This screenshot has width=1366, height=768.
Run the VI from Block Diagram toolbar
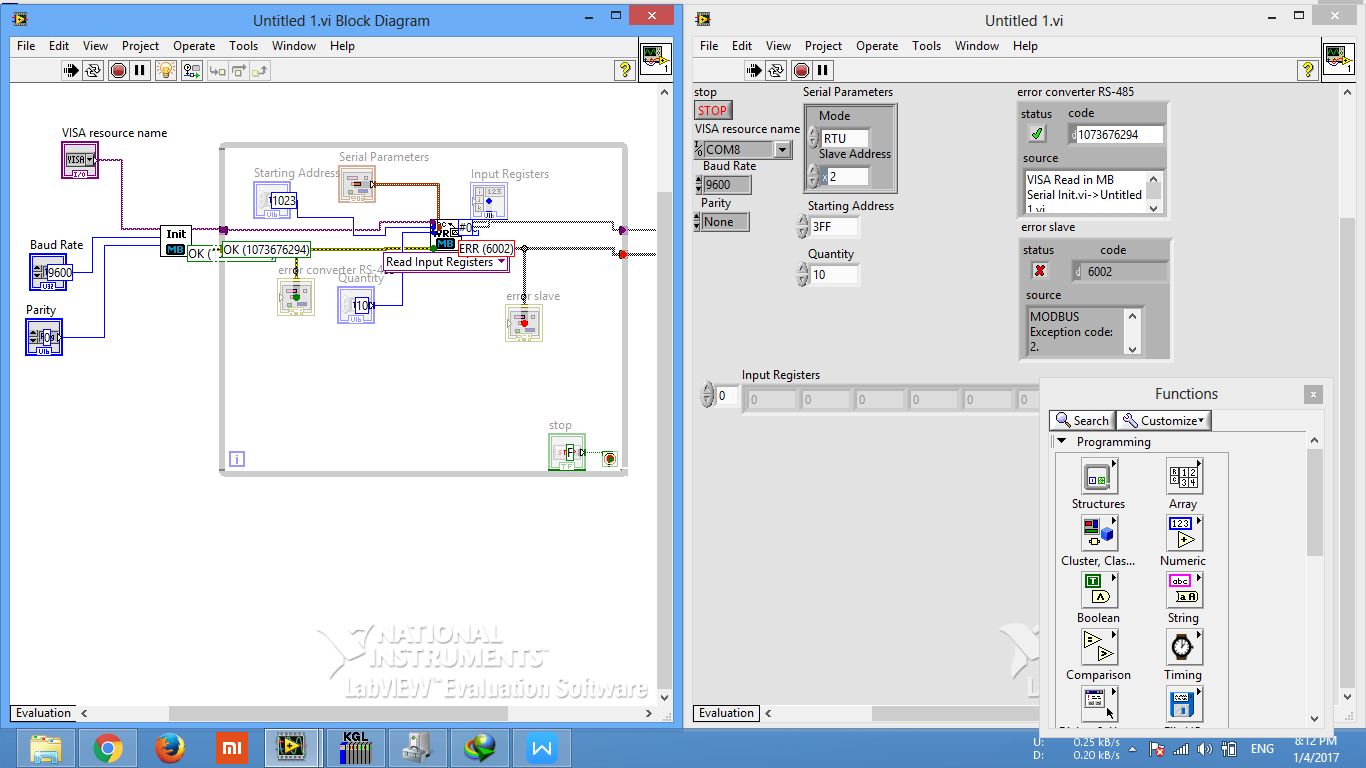point(71,70)
